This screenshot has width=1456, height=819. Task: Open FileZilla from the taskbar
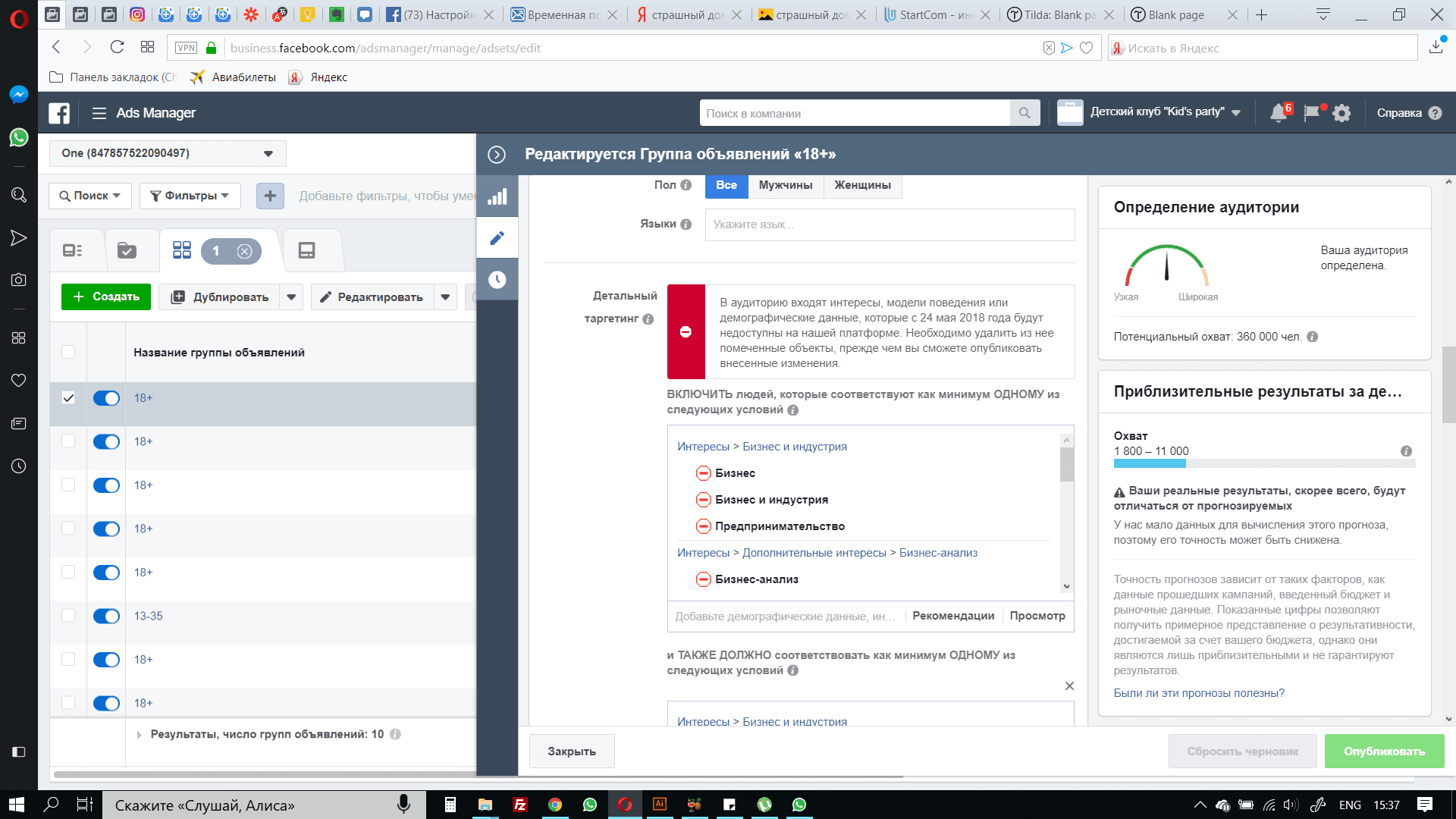pos(520,805)
